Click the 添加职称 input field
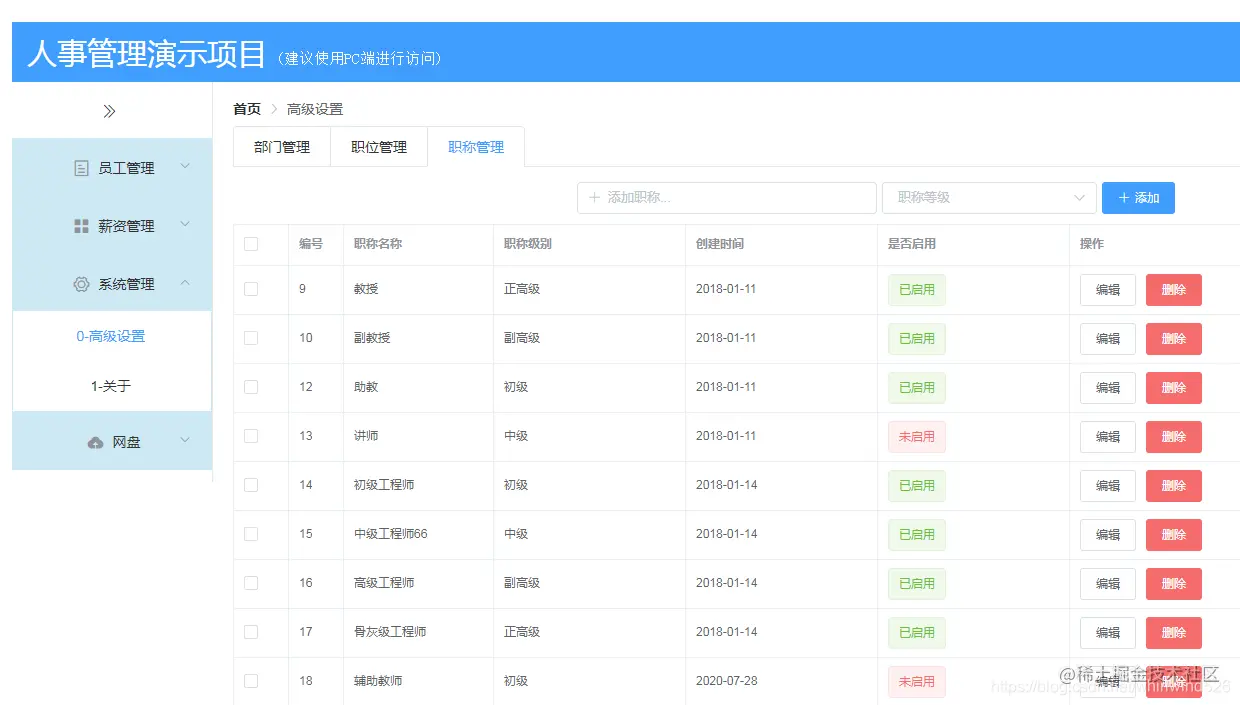The height and width of the screenshot is (705, 1240). pos(727,198)
